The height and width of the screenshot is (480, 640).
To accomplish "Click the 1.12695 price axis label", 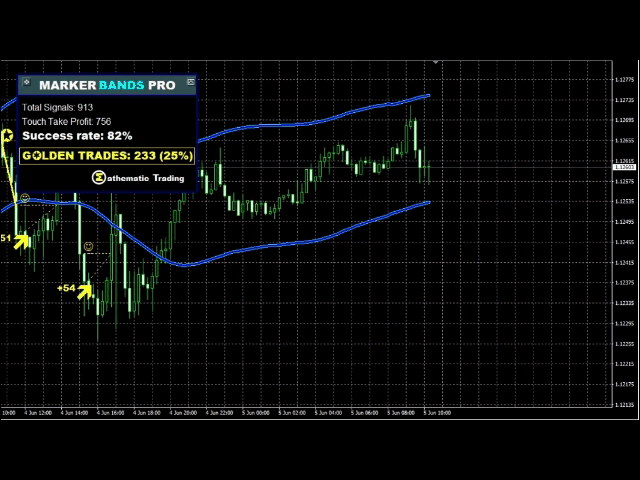I will coord(624,120).
